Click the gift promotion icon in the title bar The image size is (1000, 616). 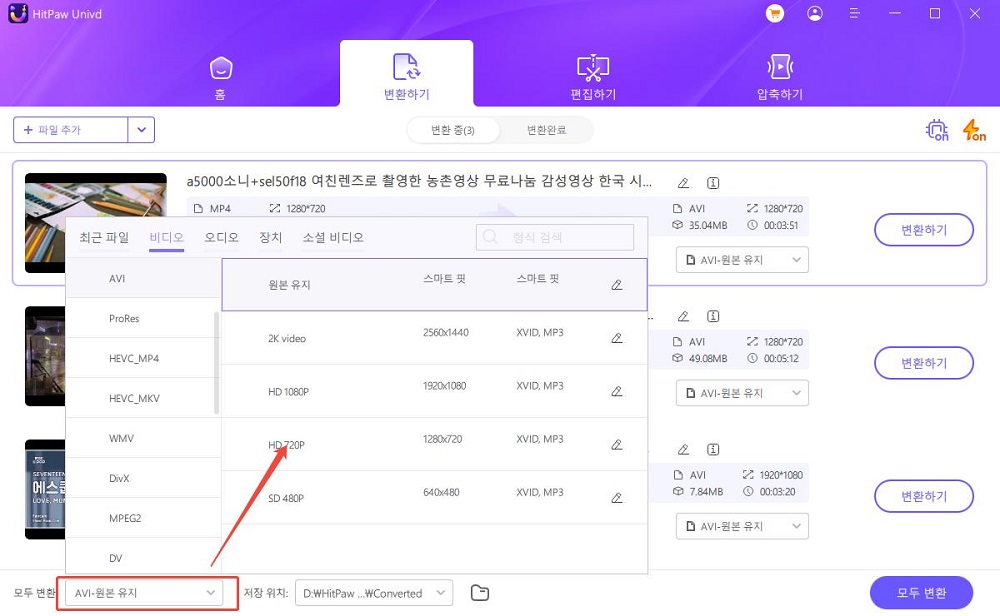[775, 13]
